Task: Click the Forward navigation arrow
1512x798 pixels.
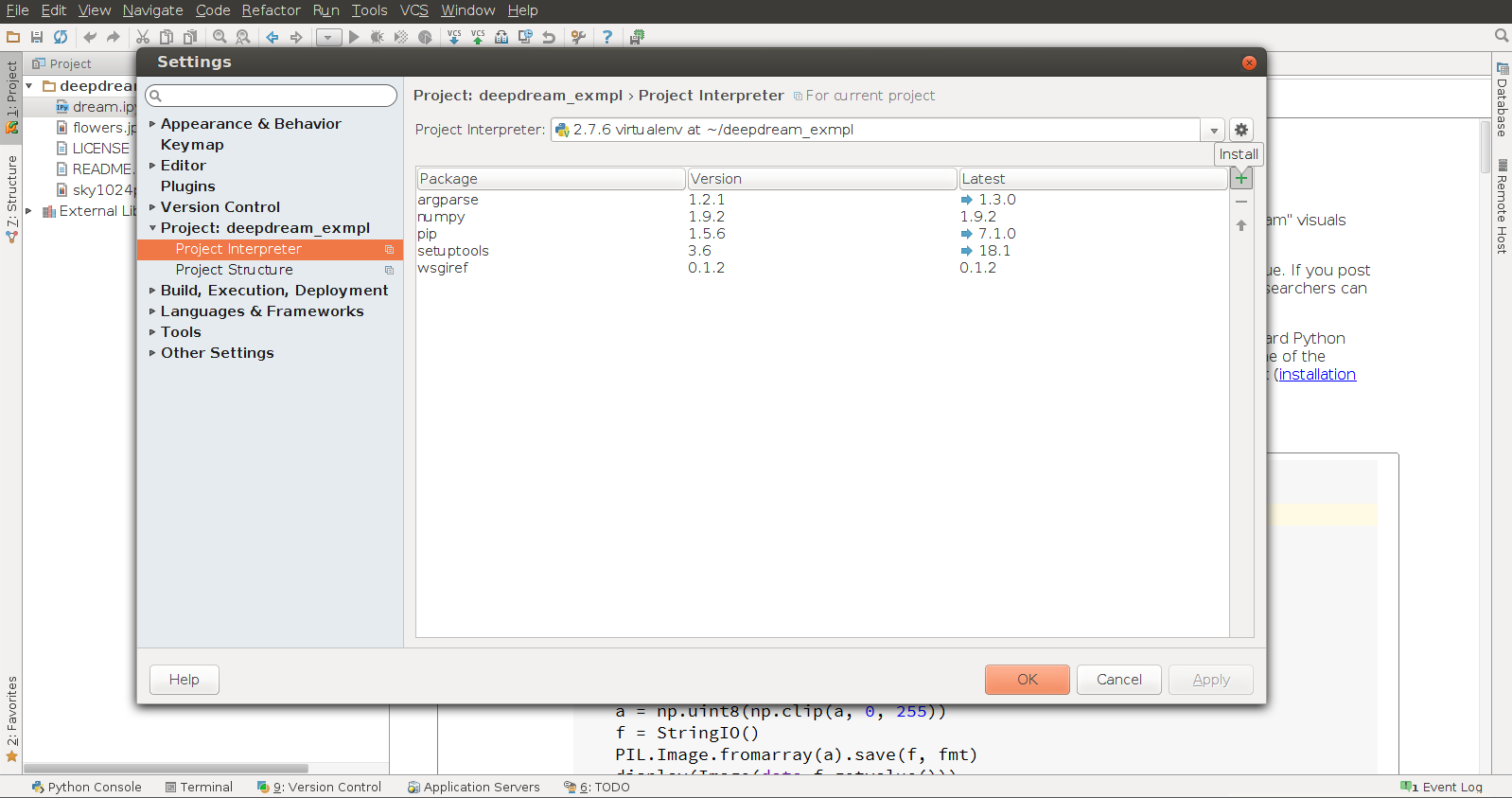Action: 296,37
